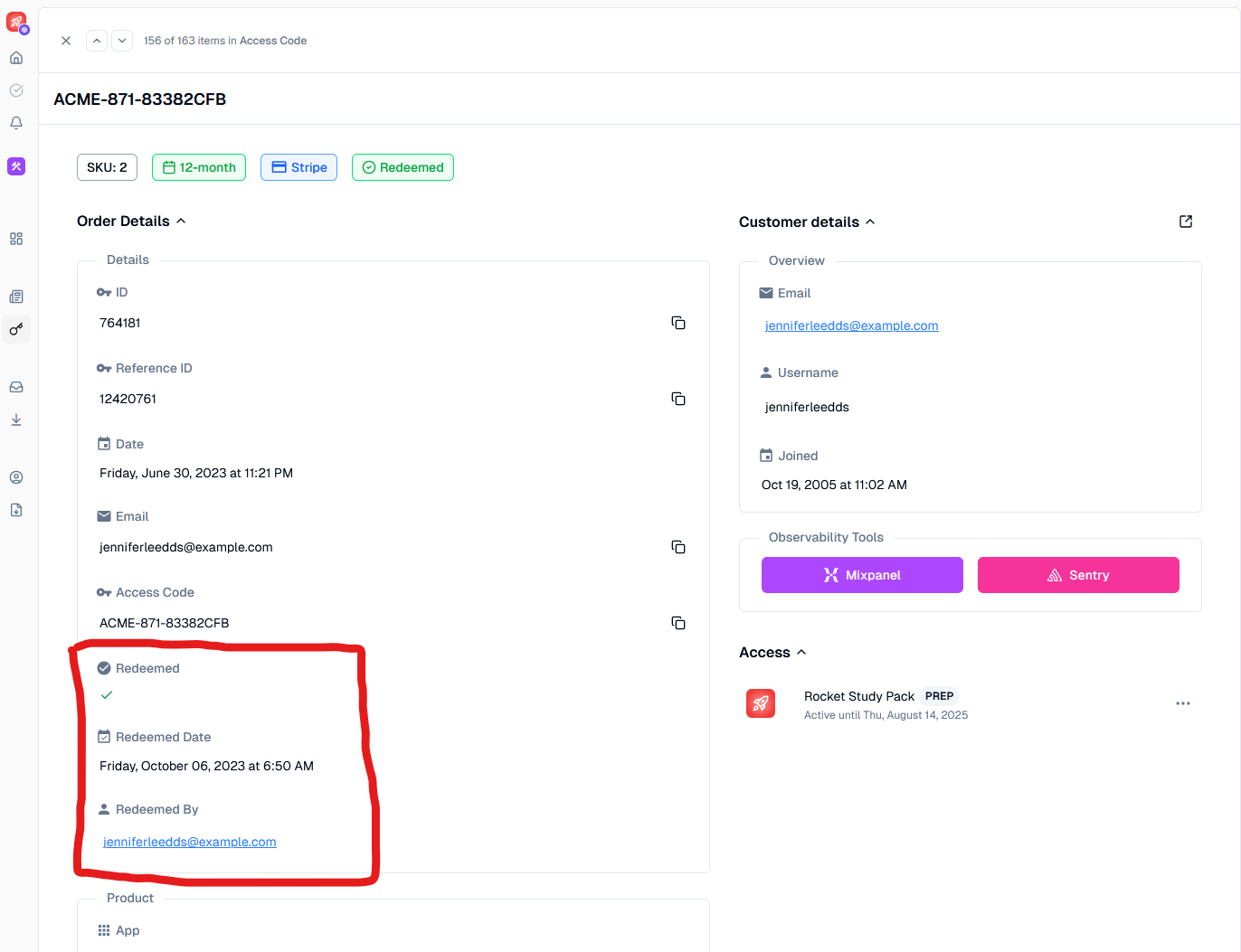Click the inbox icon in sidebar
This screenshot has height=952, width=1241.
point(16,387)
